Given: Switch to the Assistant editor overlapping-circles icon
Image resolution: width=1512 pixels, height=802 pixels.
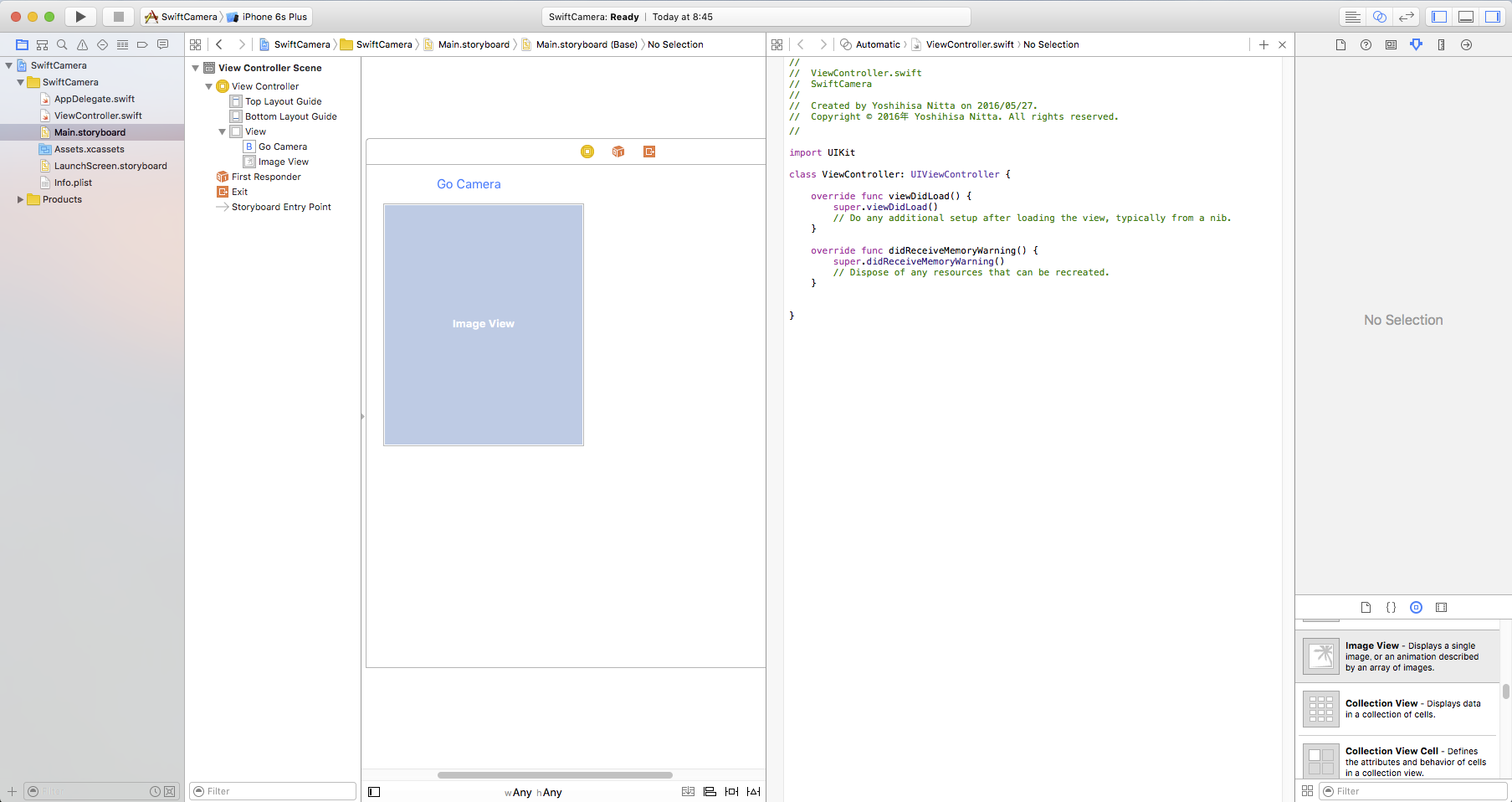Looking at the screenshot, I should tap(1380, 17).
